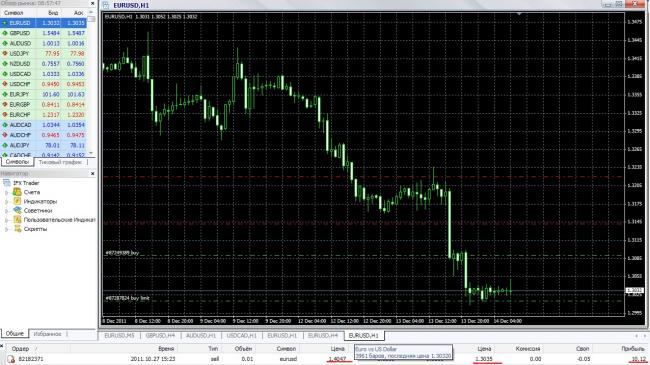This screenshot has height=365, width=650.
Task: Click the USDJPY symbol arrow icon
Action: (5, 54)
